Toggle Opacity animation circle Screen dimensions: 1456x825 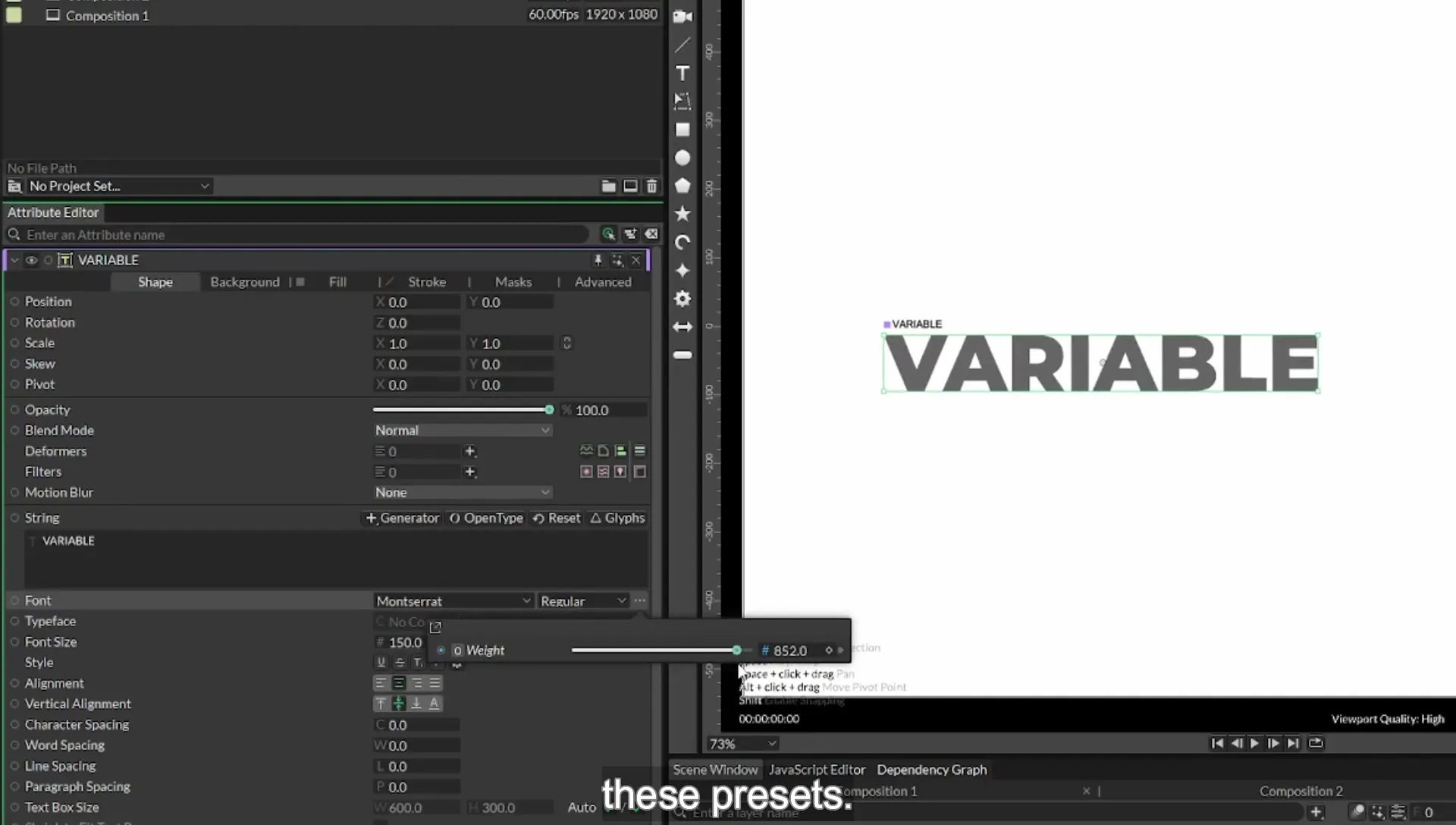tap(14, 409)
